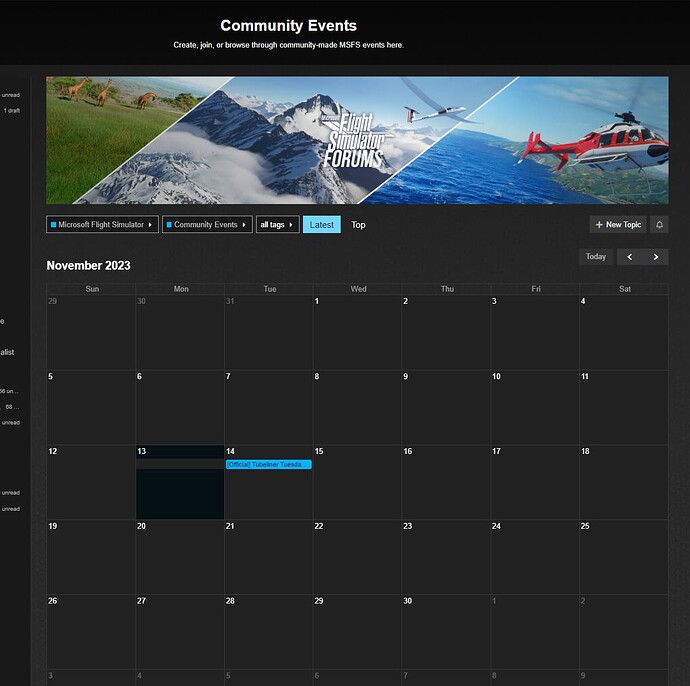Create a New Topic
The image size is (690, 686).
[x=618, y=225]
